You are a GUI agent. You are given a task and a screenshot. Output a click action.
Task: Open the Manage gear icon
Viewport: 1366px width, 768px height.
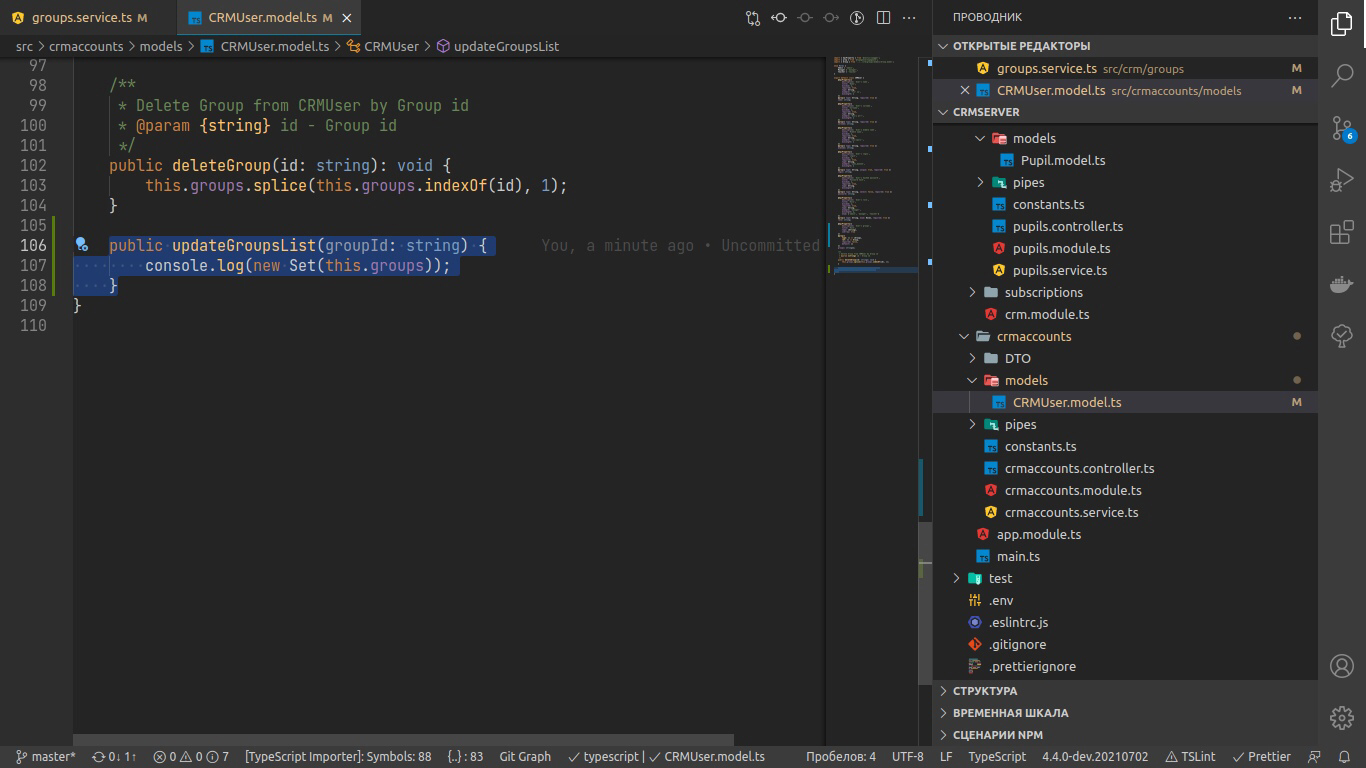coord(1342,717)
